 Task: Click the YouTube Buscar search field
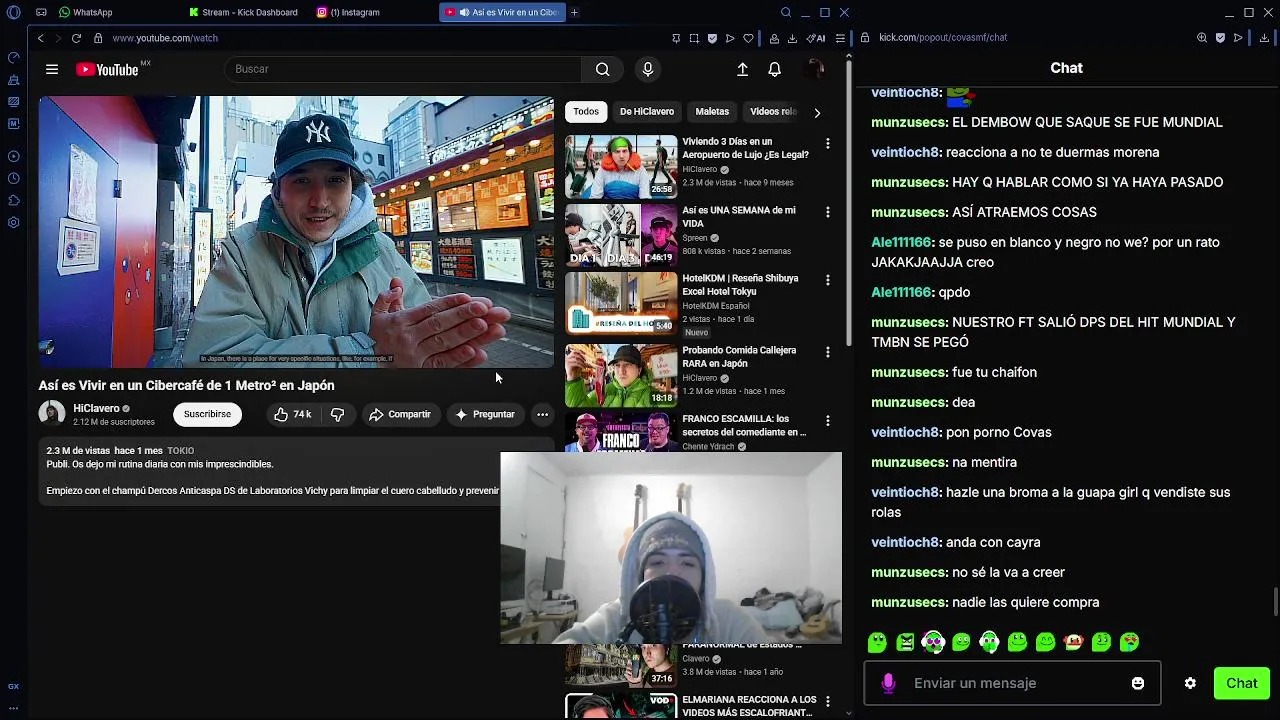pyautogui.click(x=403, y=69)
